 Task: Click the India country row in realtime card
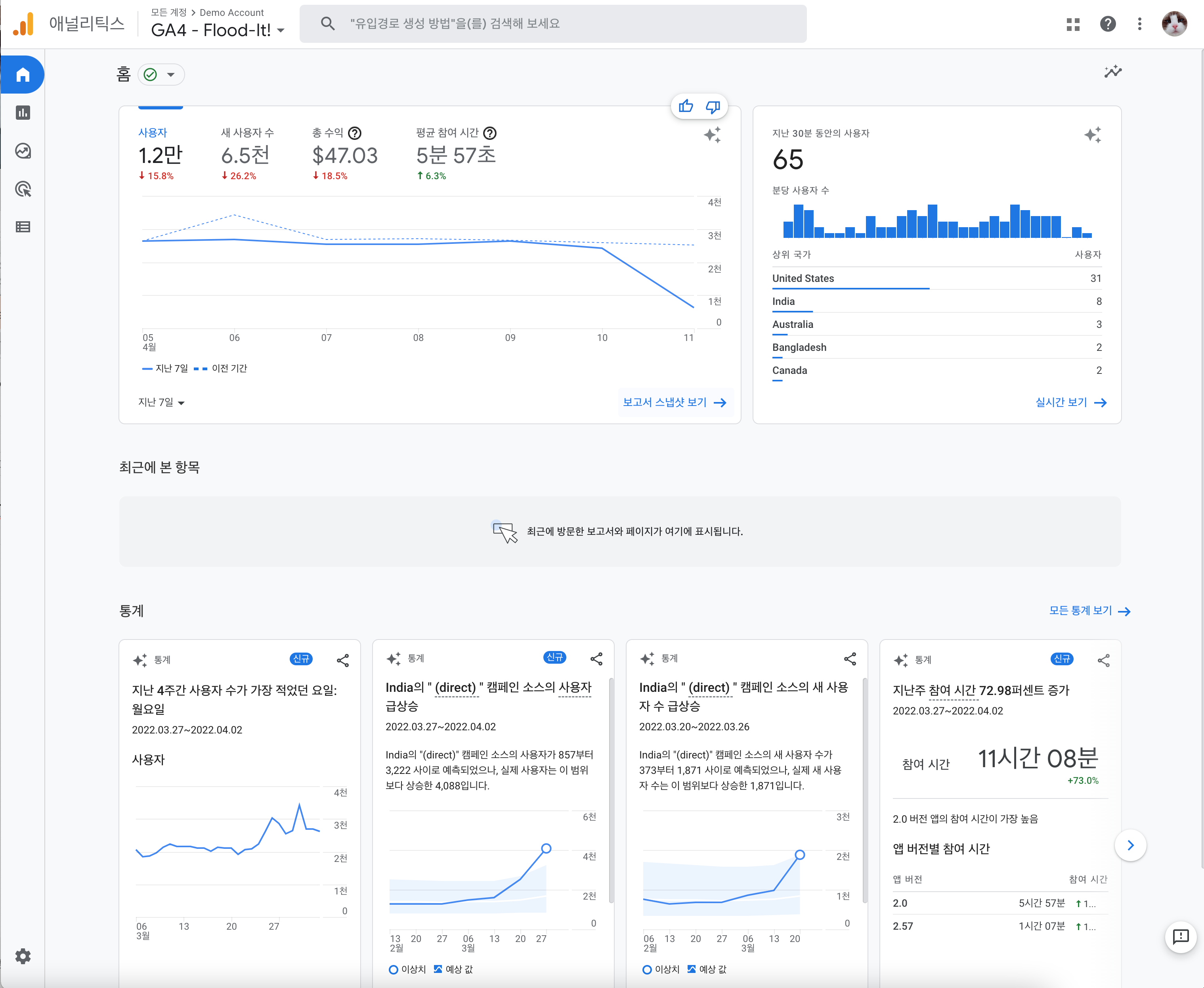(936, 302)
